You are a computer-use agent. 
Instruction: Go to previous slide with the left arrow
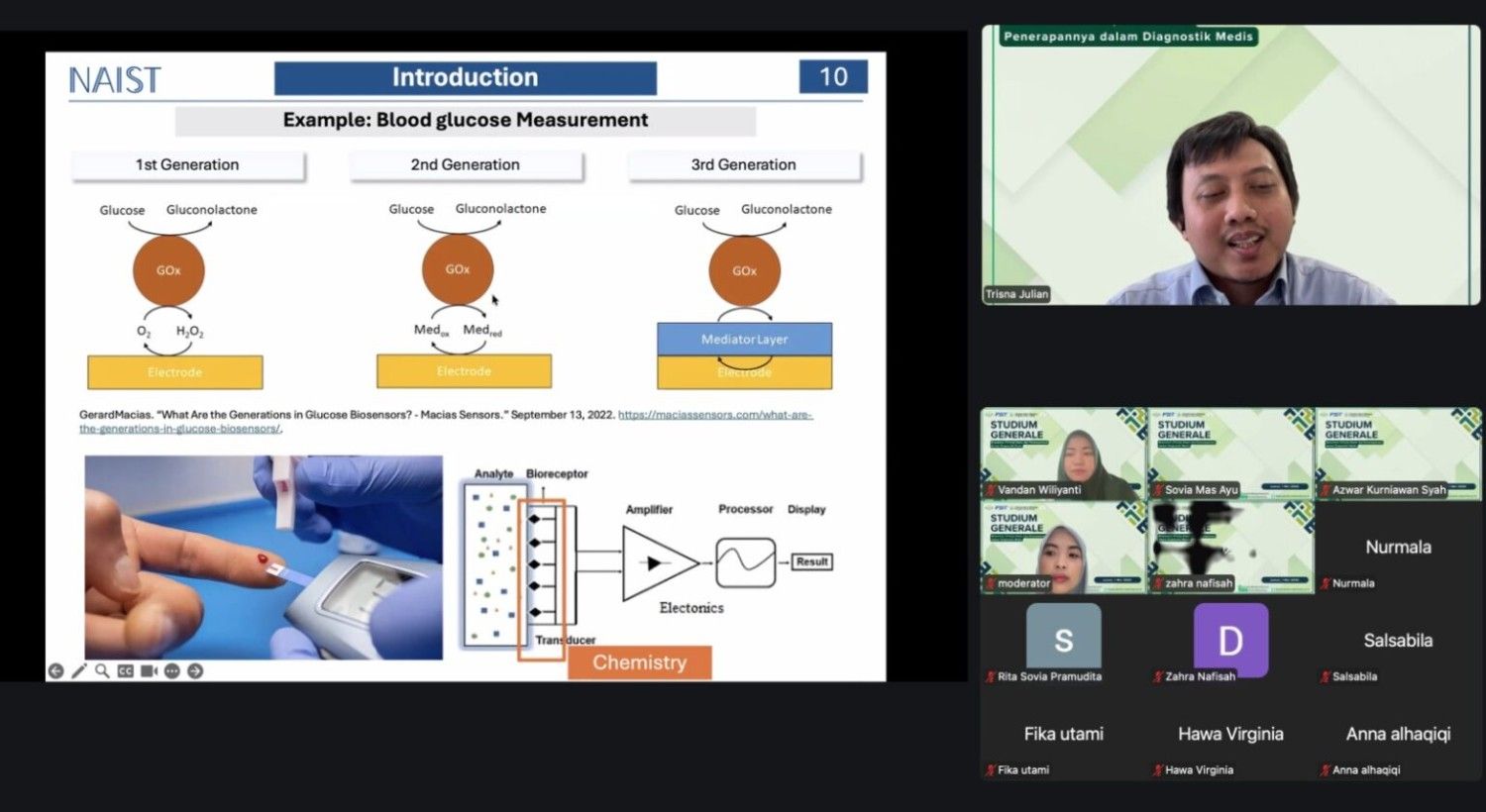[x=56, y=671]
